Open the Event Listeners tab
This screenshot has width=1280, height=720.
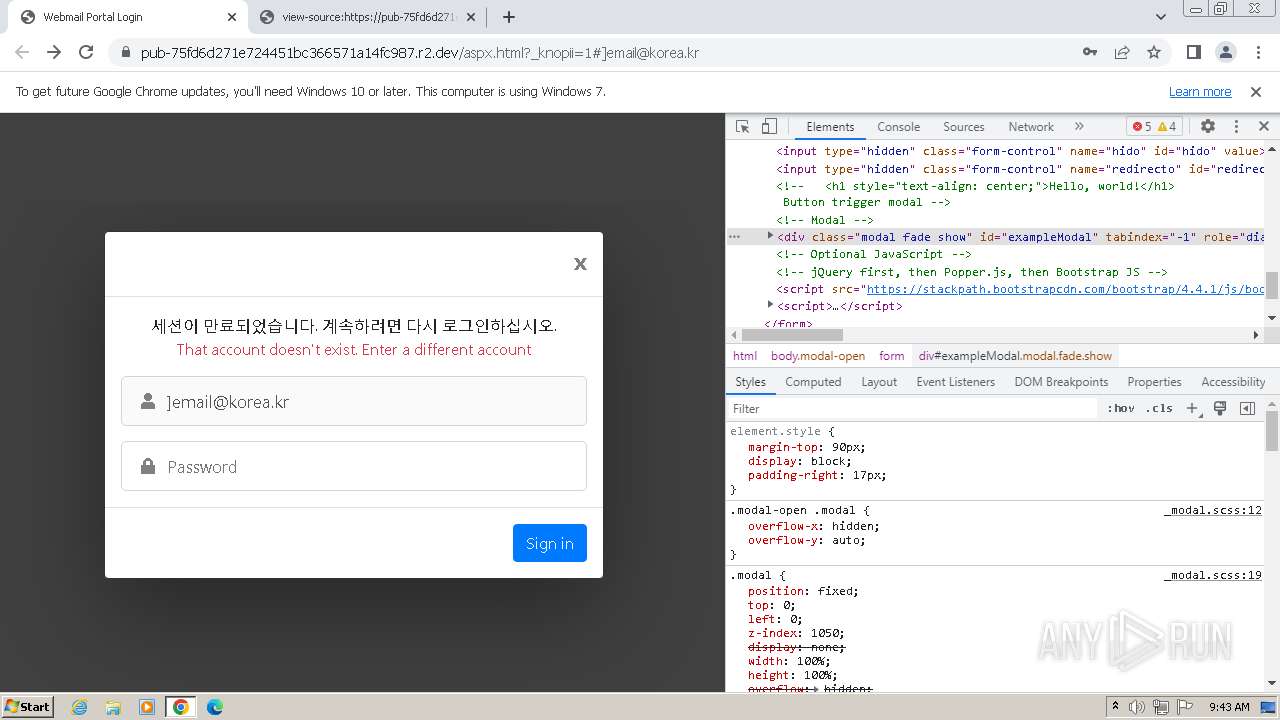click(955, 382)
